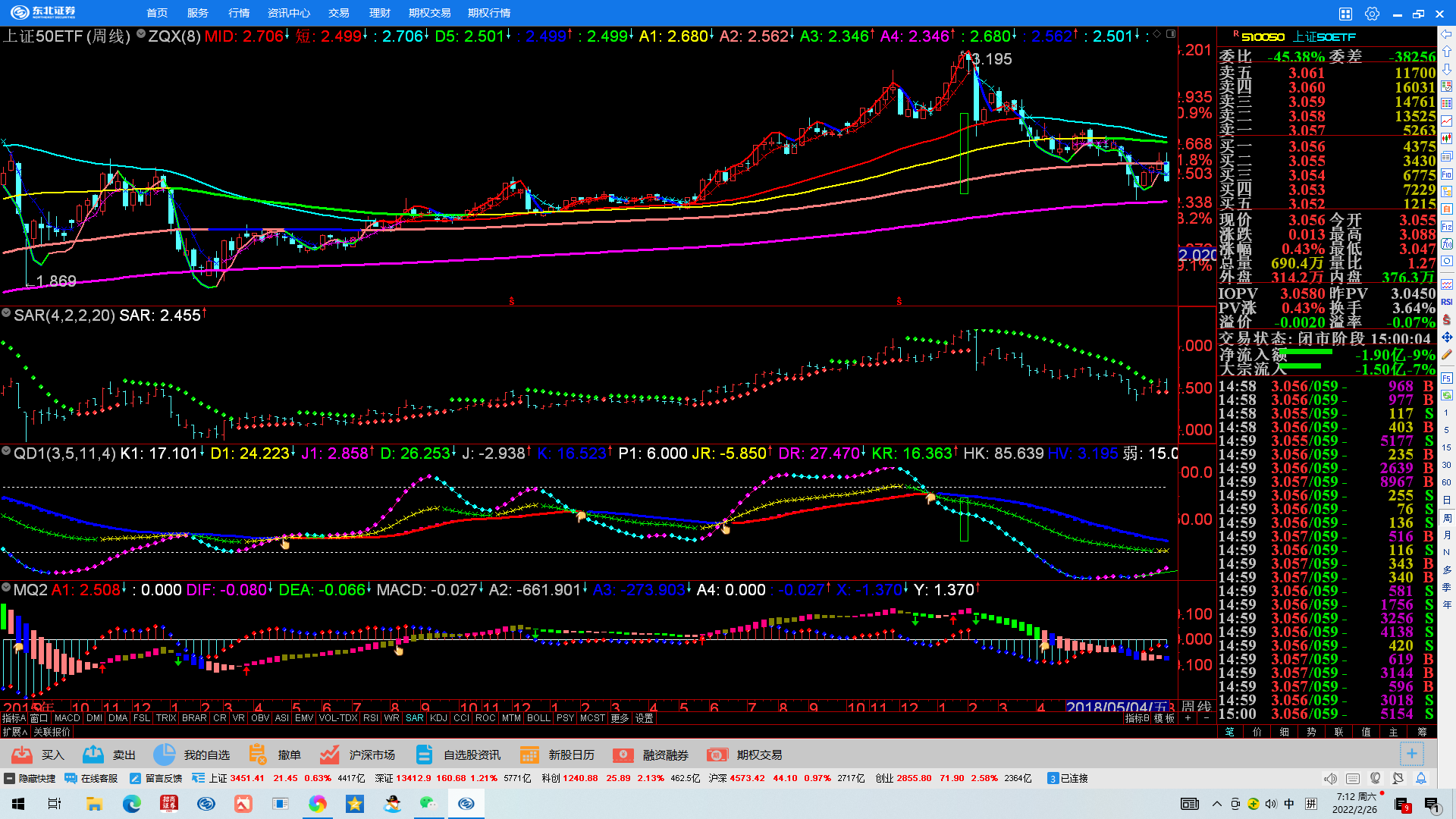Open 沪深市场 chart icon
The width and height of the screenshot is (1456, 819).
329,755
